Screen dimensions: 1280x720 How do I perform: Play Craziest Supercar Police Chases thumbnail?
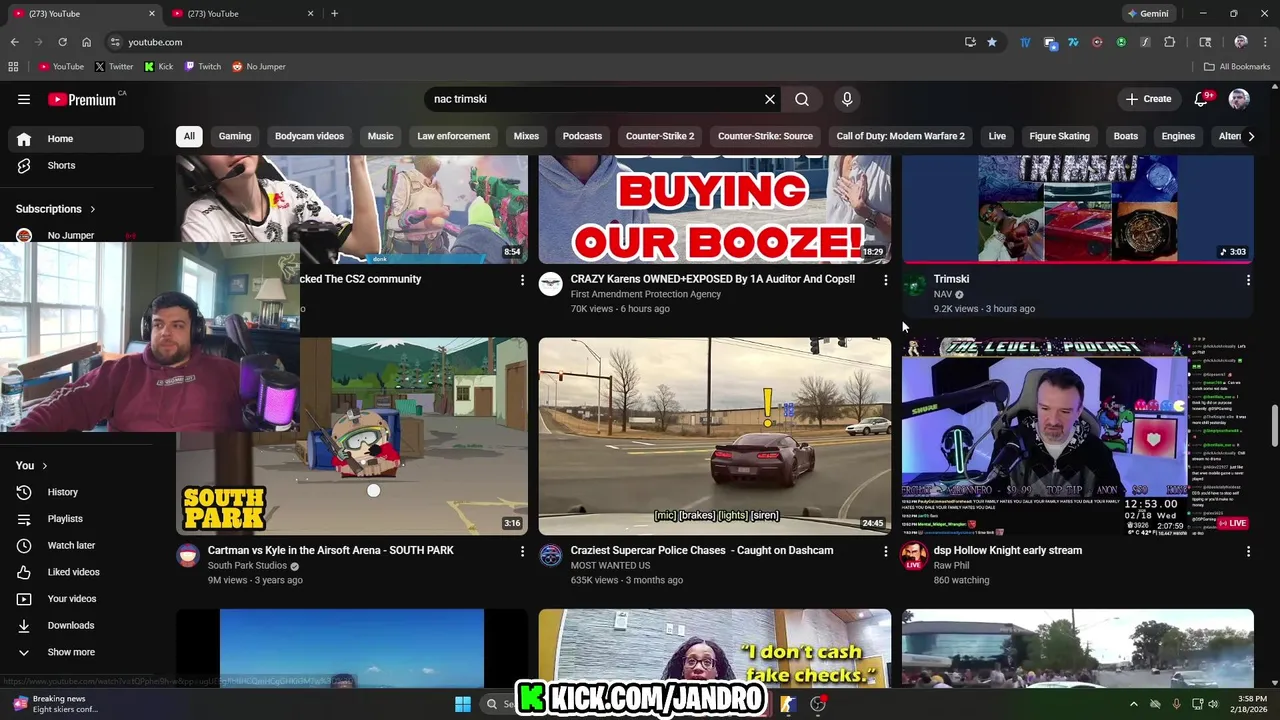(x=715, y=436)
